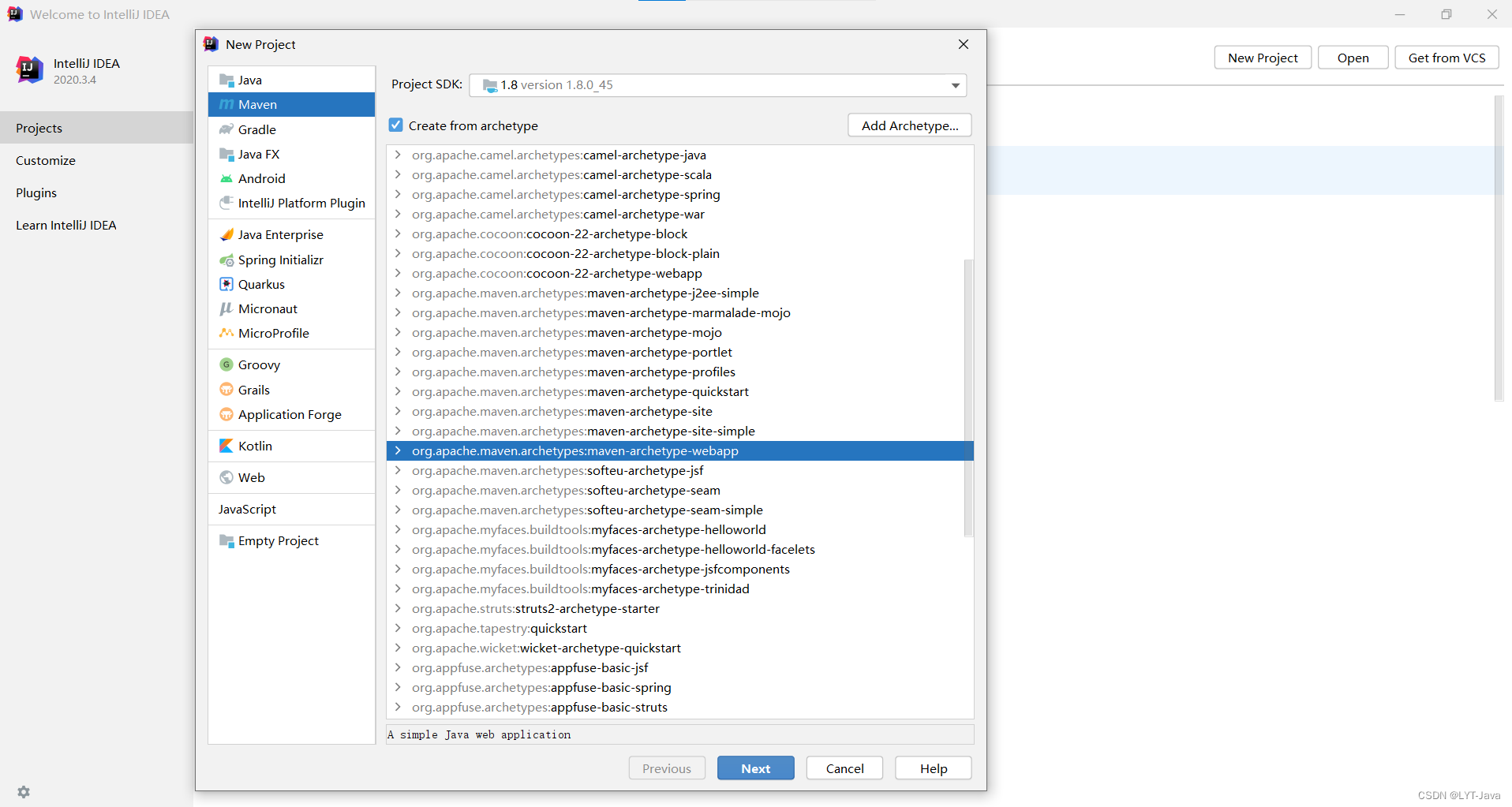Select the Maven project type icon
The width and height of the screenshot is (1512, 807).
click(x=226, y=105)
